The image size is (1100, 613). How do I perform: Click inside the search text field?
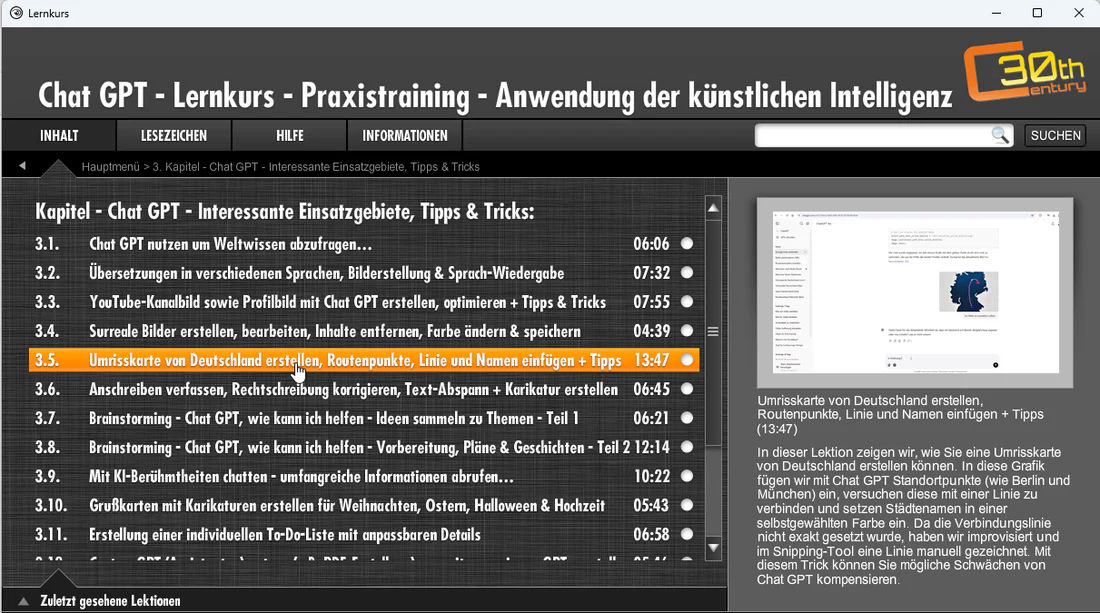pos(871,136)
